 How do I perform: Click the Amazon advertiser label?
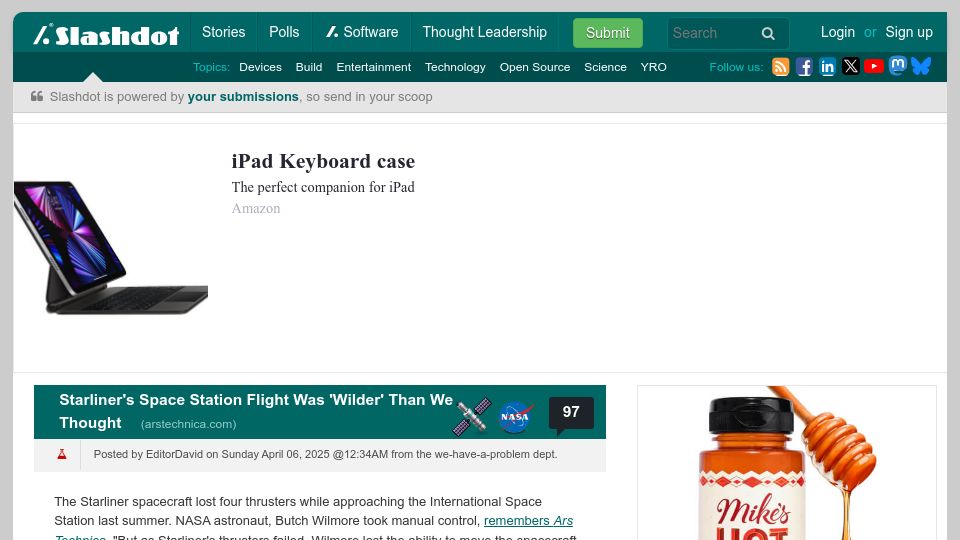[x=256, y=208]
